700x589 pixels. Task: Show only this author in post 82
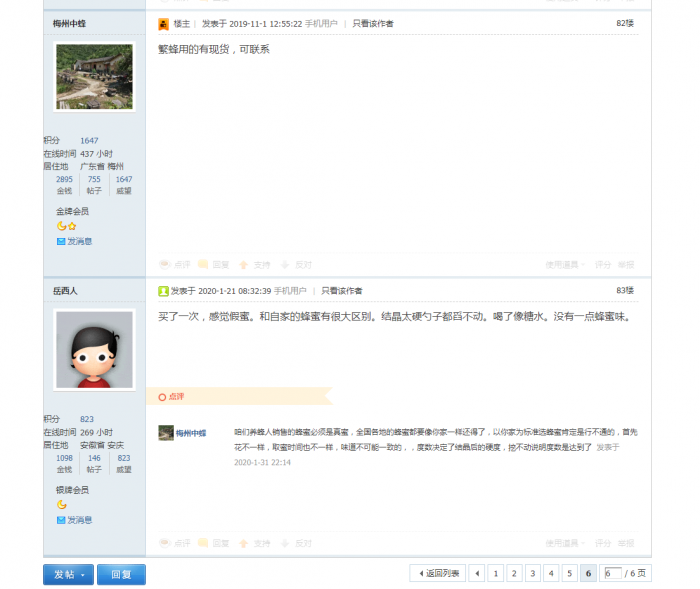tap(373, 24)
